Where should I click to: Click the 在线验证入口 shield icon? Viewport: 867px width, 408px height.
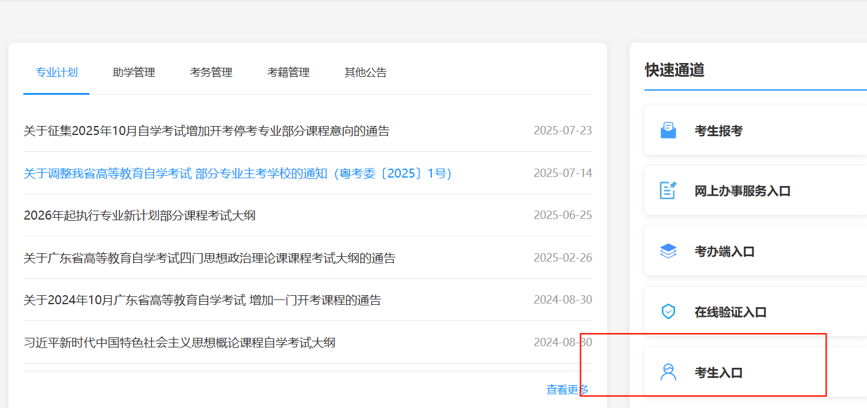(668, 312)
